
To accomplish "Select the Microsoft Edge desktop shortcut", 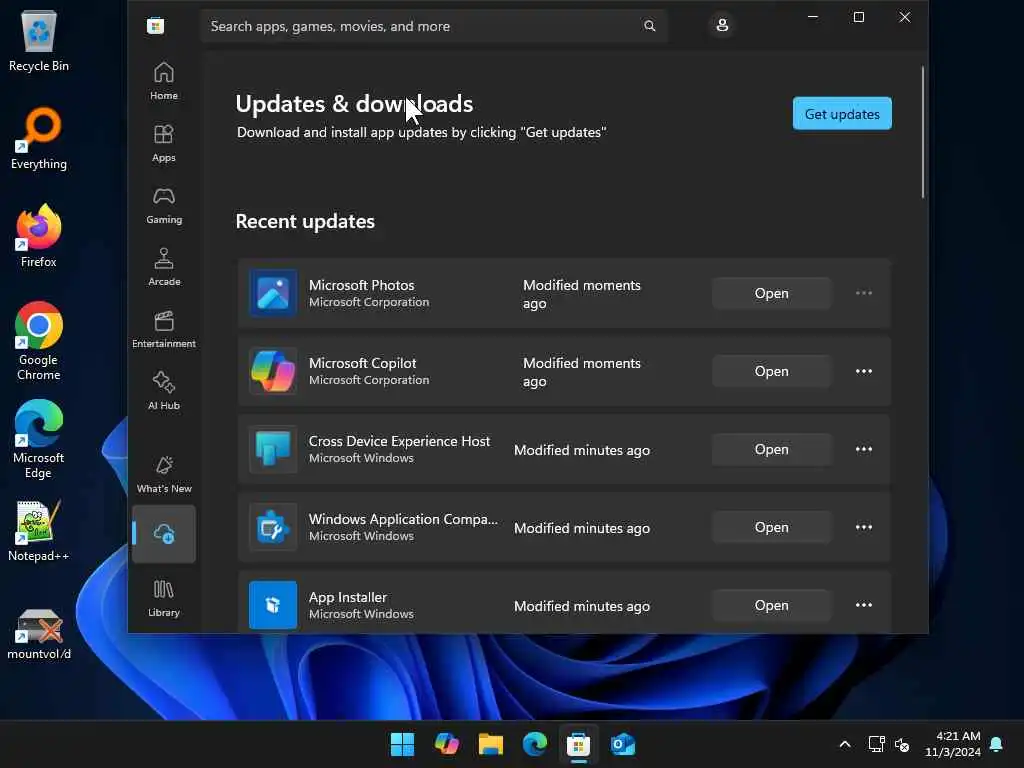I will click(39, 439).
